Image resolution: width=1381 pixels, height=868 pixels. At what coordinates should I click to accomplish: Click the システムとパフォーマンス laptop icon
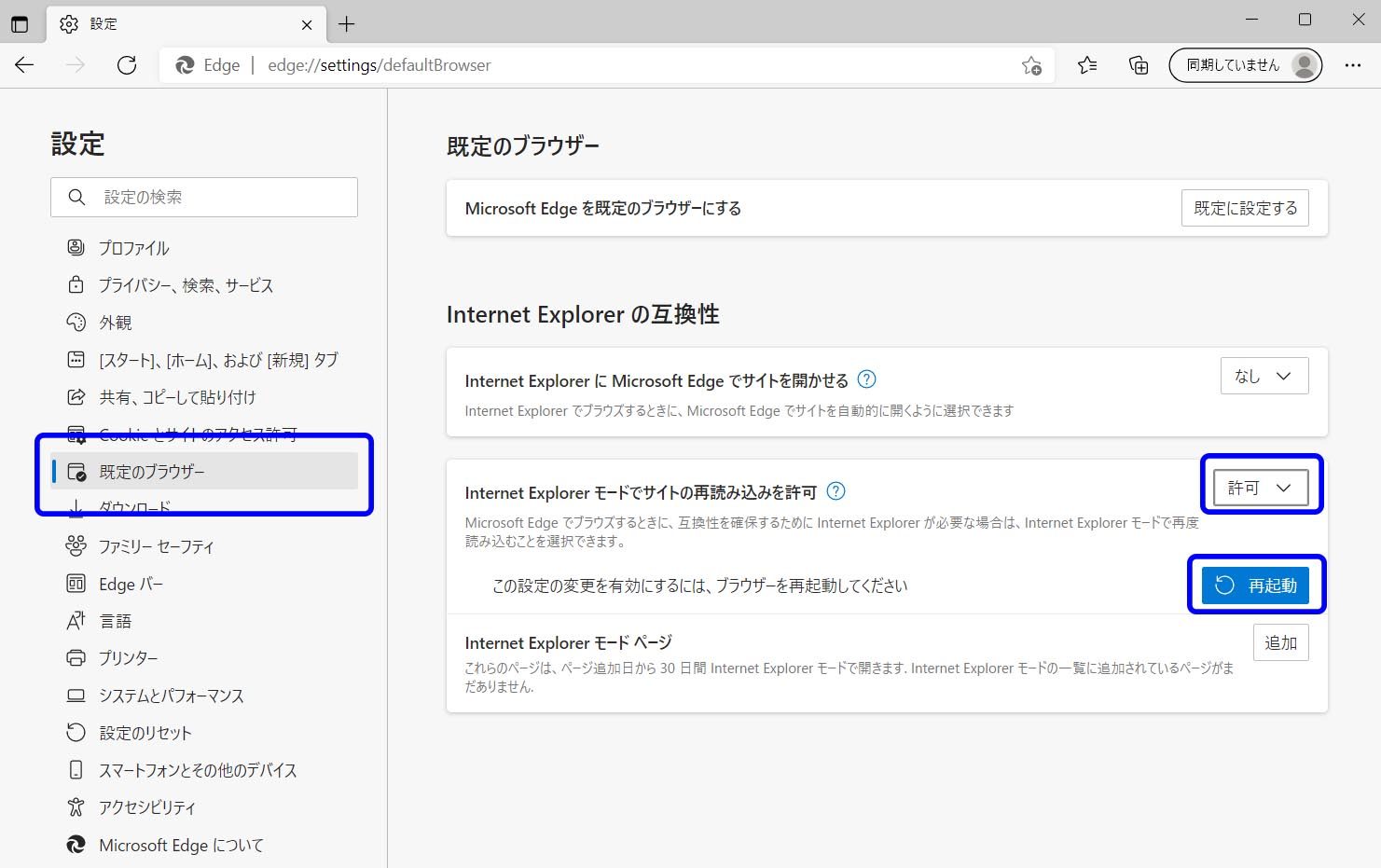76,696
